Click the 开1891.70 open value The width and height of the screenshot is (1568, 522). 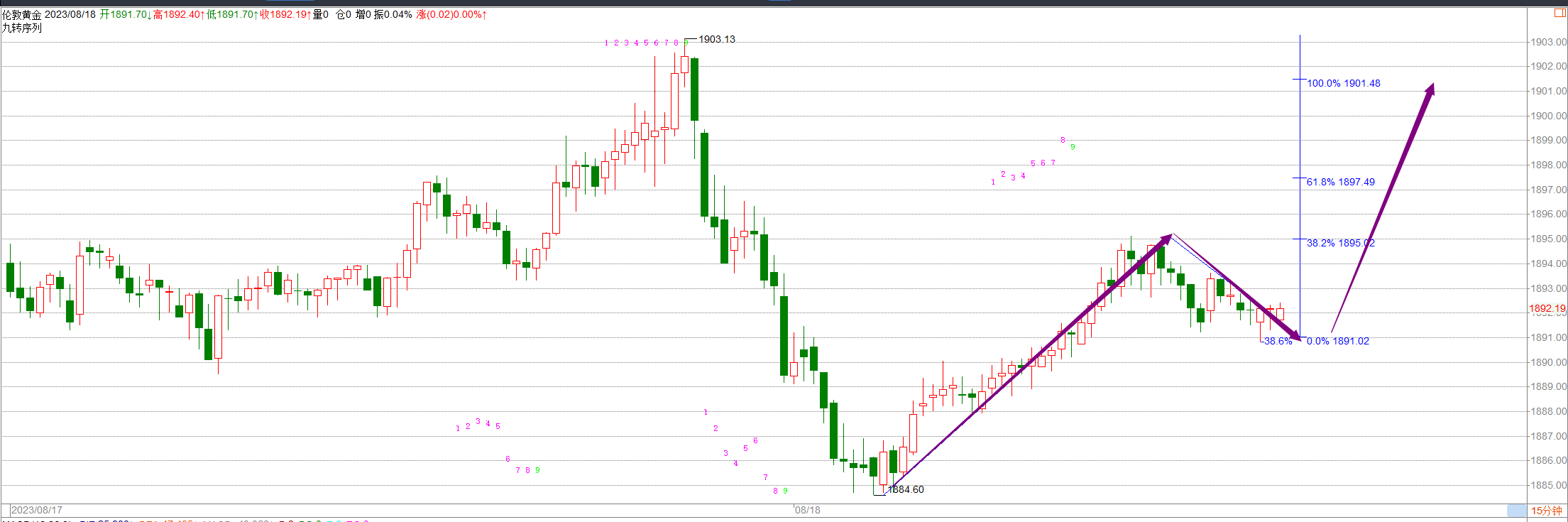pos(125,14)
